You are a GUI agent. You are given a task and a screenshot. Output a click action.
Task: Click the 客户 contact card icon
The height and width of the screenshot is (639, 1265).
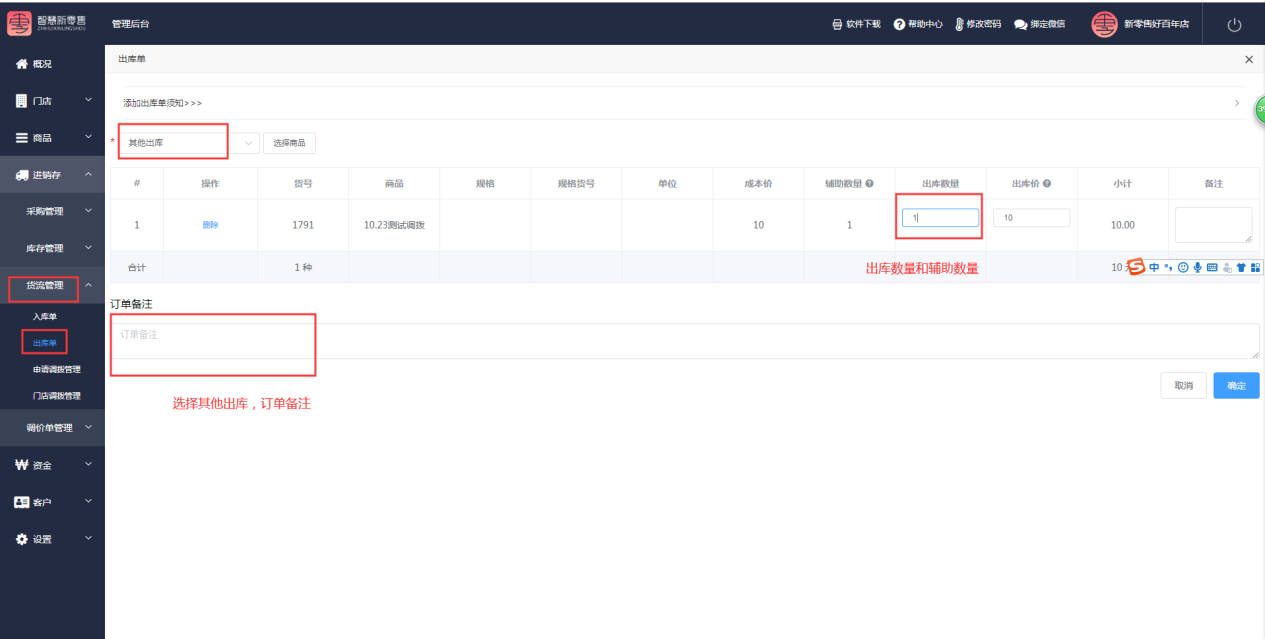(x=21, y=502)
